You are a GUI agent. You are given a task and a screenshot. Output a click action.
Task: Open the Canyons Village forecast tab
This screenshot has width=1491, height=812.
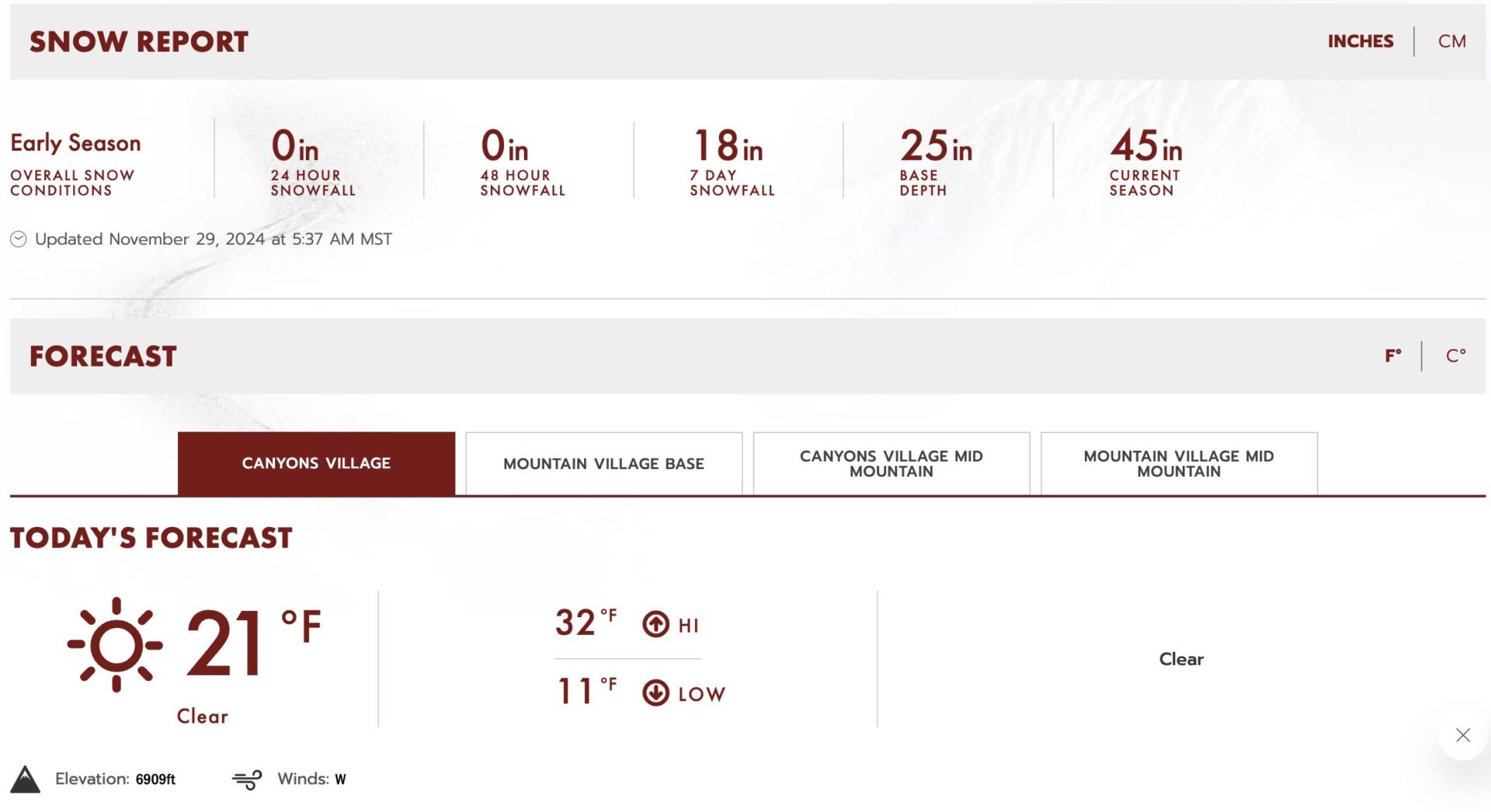pyautogui.click(x=316, y=463)
